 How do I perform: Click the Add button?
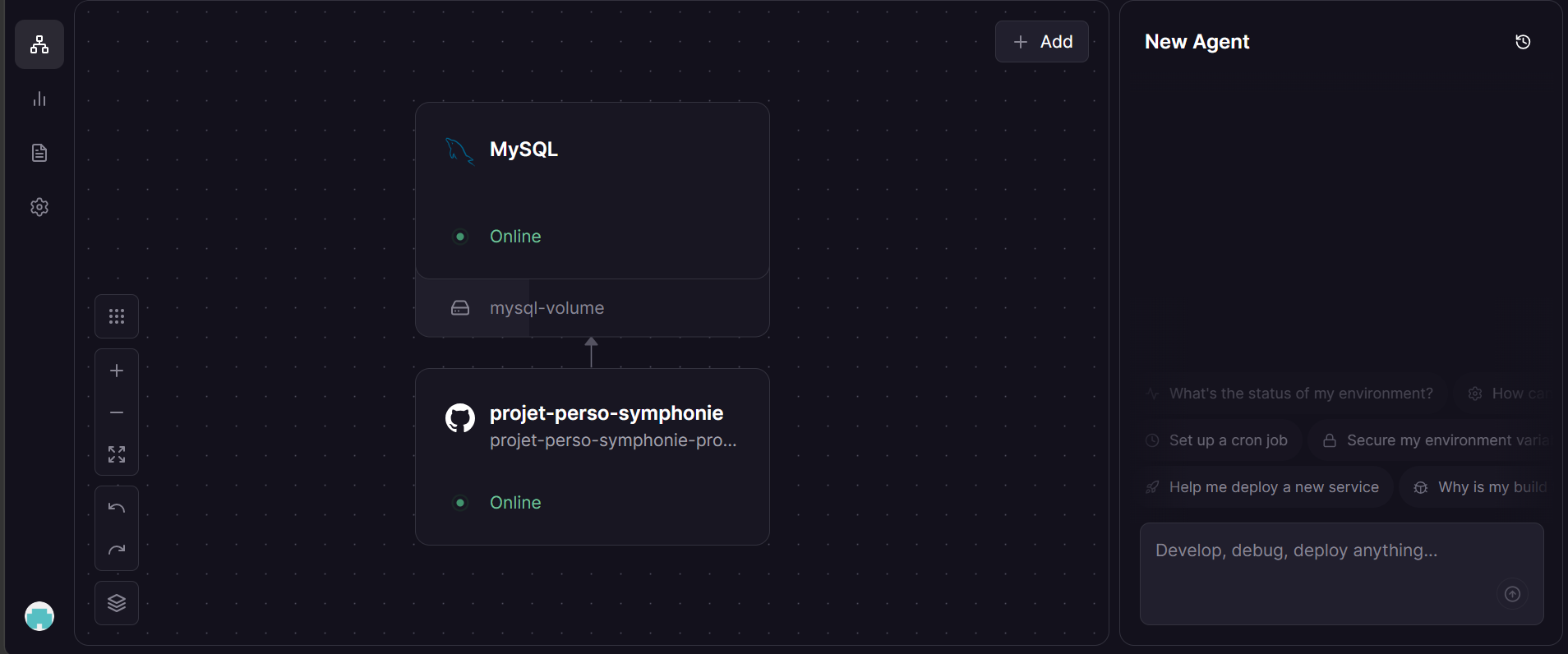(1041, 42)
